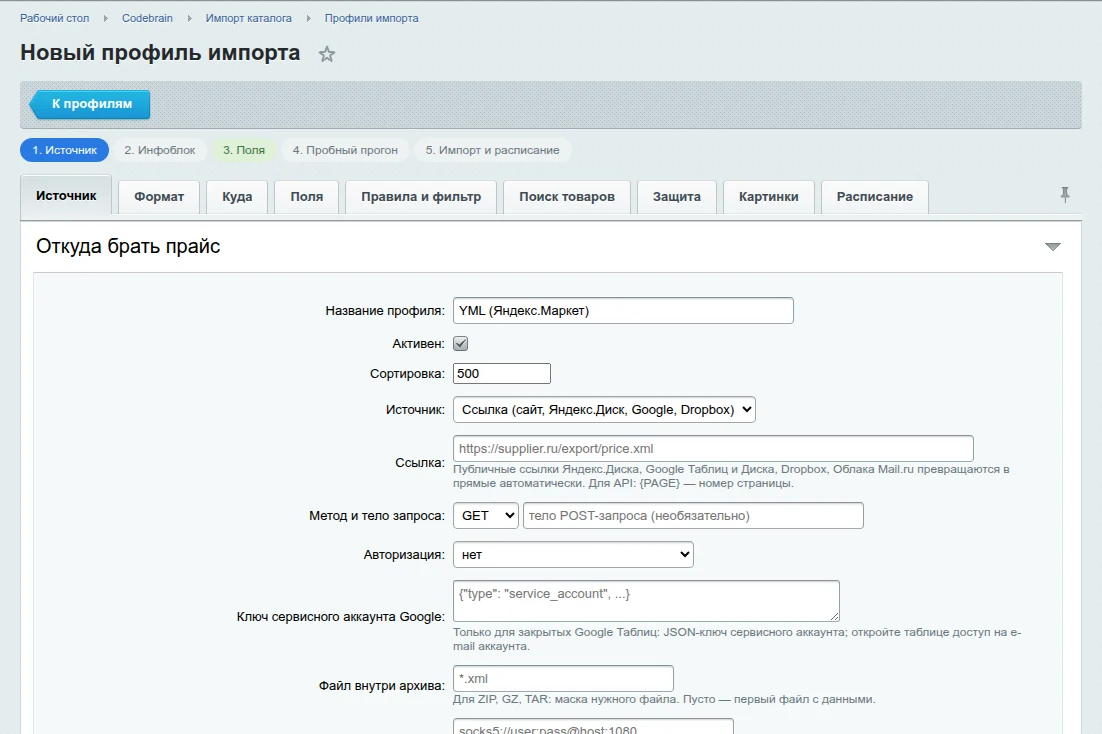This screenshot has width=1102, height=734.
Task: Go to step "2. Инфоблок"
Action: pos(160,150)
